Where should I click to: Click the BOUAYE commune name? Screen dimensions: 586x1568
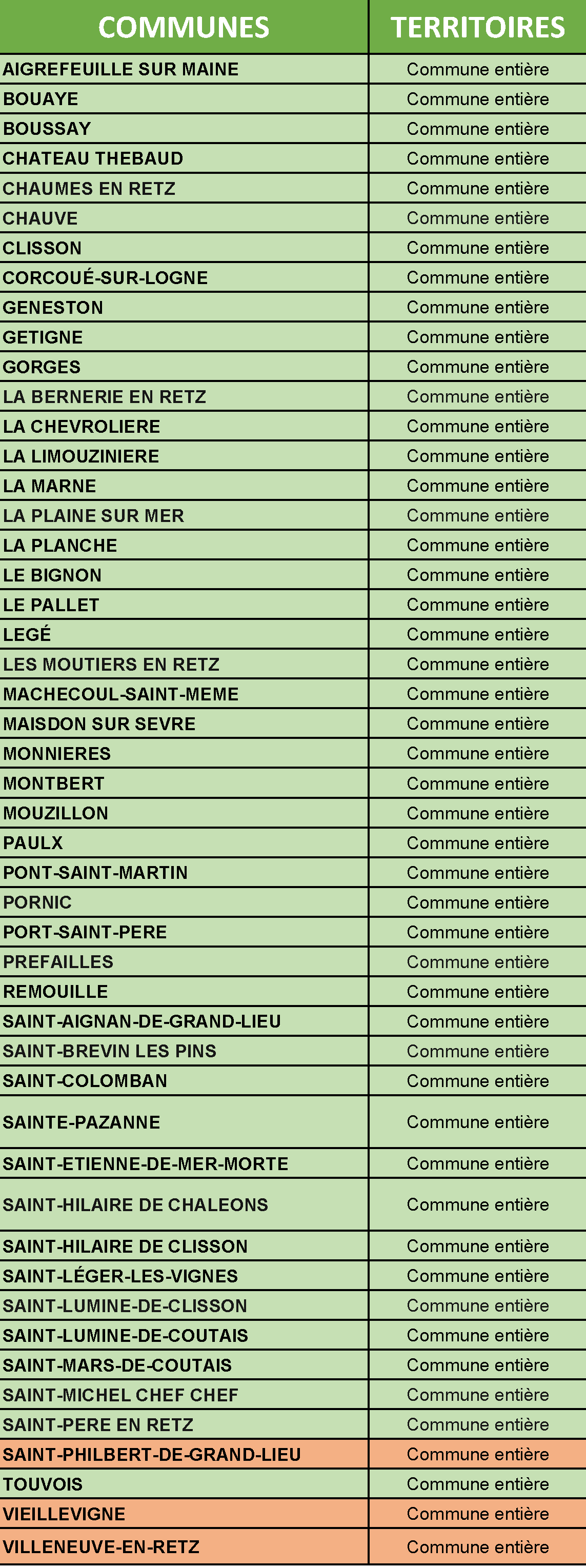(x=41, y=99)
